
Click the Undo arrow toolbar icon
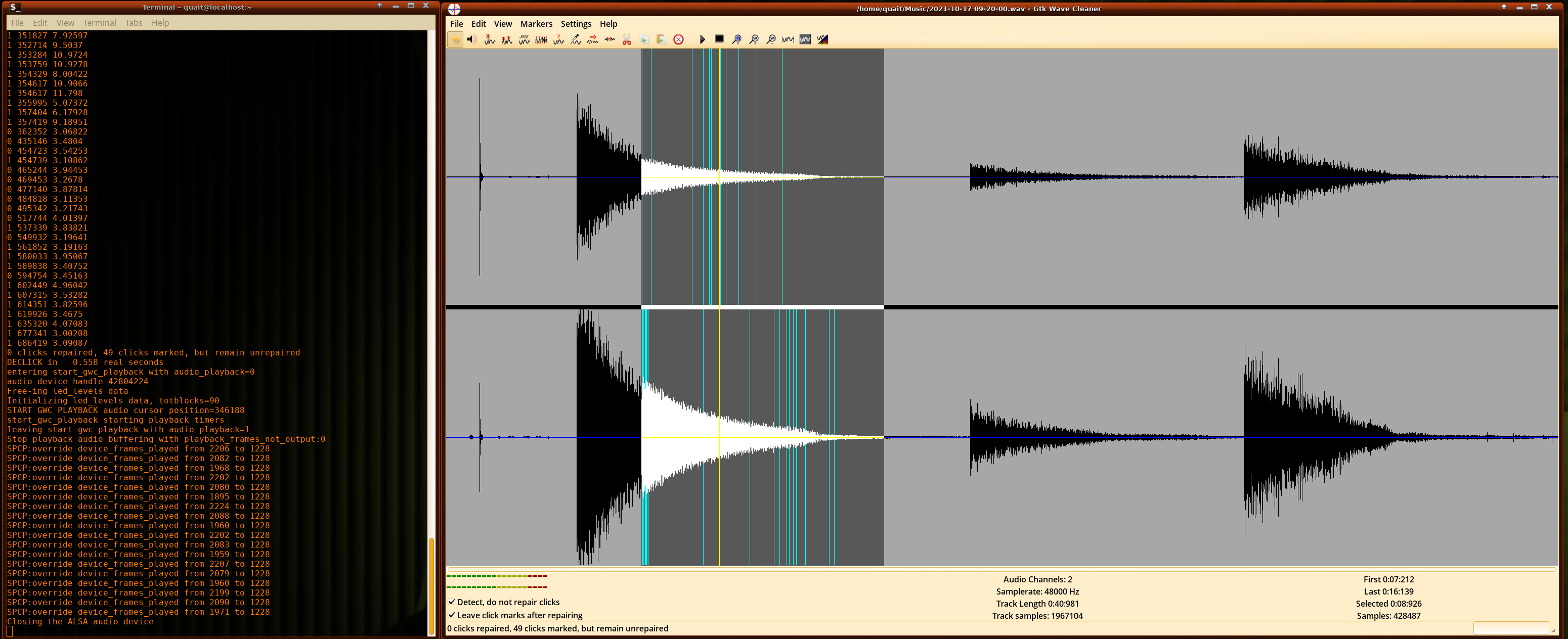[x=455, y=39]
